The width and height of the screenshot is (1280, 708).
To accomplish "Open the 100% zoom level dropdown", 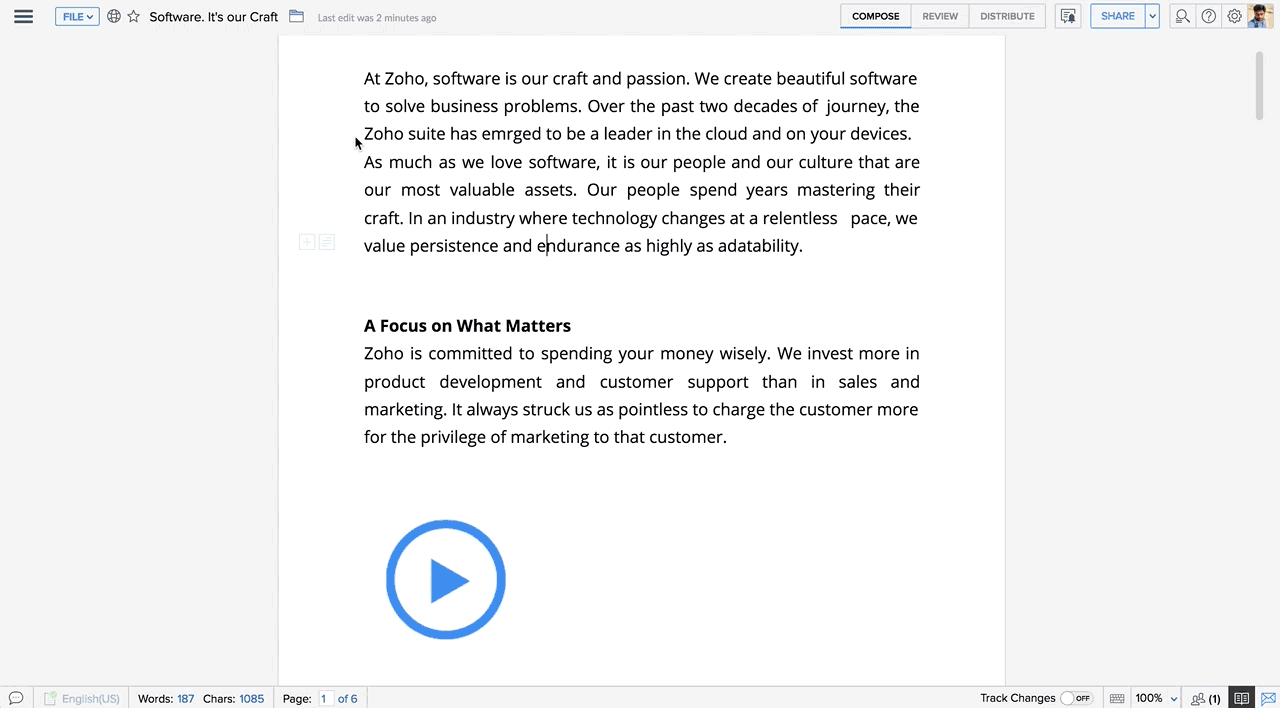I will tap(1153, 698).
